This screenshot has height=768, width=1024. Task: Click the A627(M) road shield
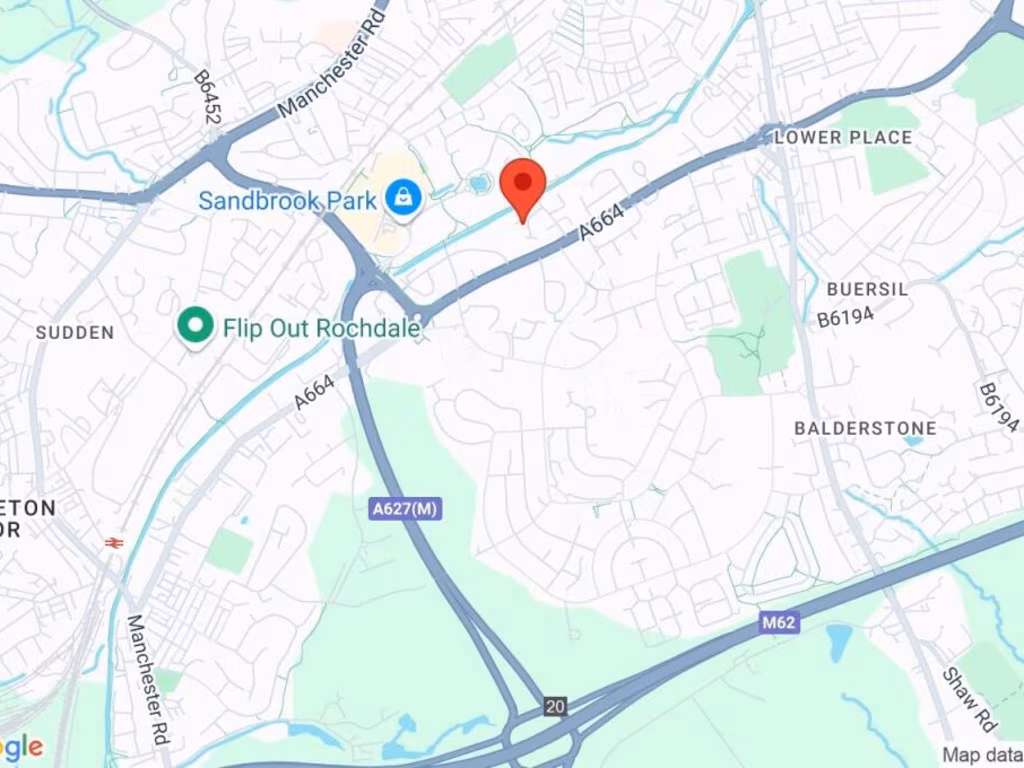pyautogui.click(x=406, y=509)
